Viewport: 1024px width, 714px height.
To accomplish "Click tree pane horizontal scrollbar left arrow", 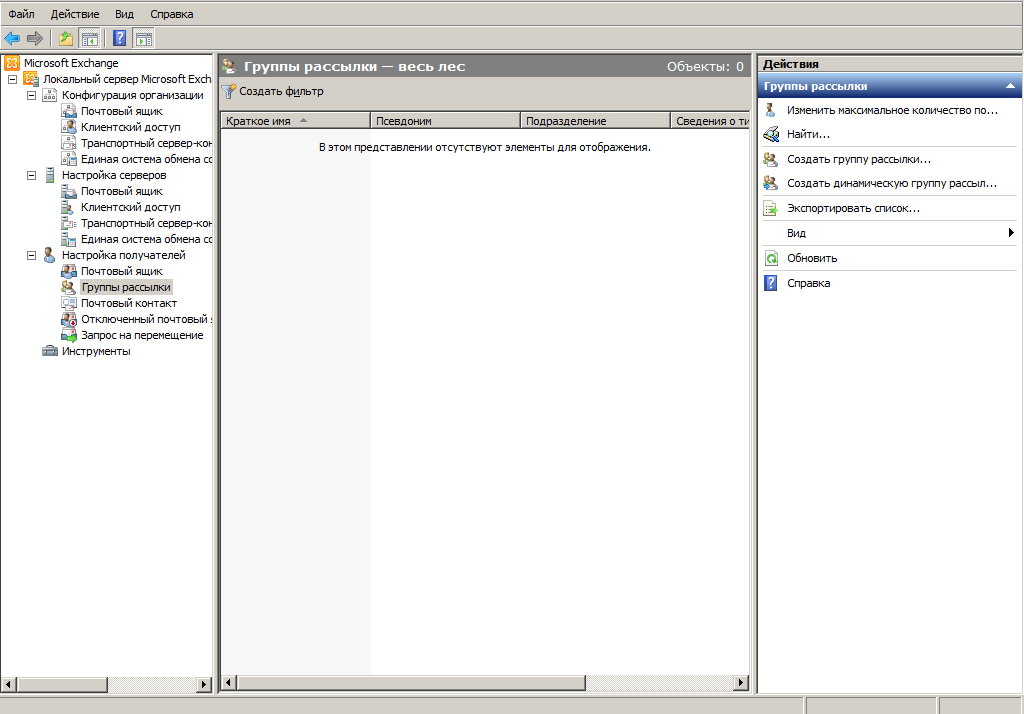I will tap(8, 685).
